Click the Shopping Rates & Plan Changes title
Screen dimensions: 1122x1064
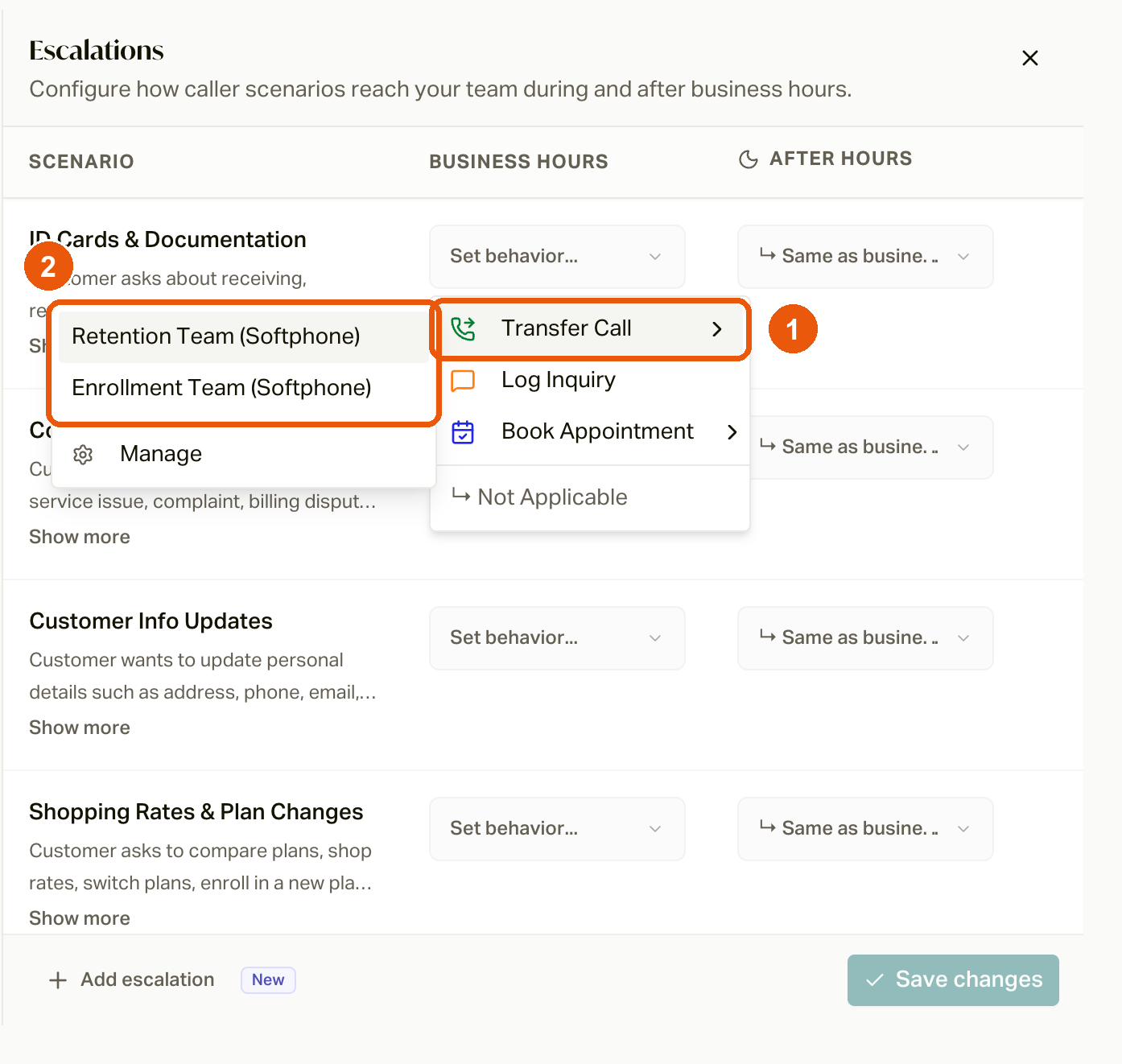pyautogui.click(x=196, y=812)
